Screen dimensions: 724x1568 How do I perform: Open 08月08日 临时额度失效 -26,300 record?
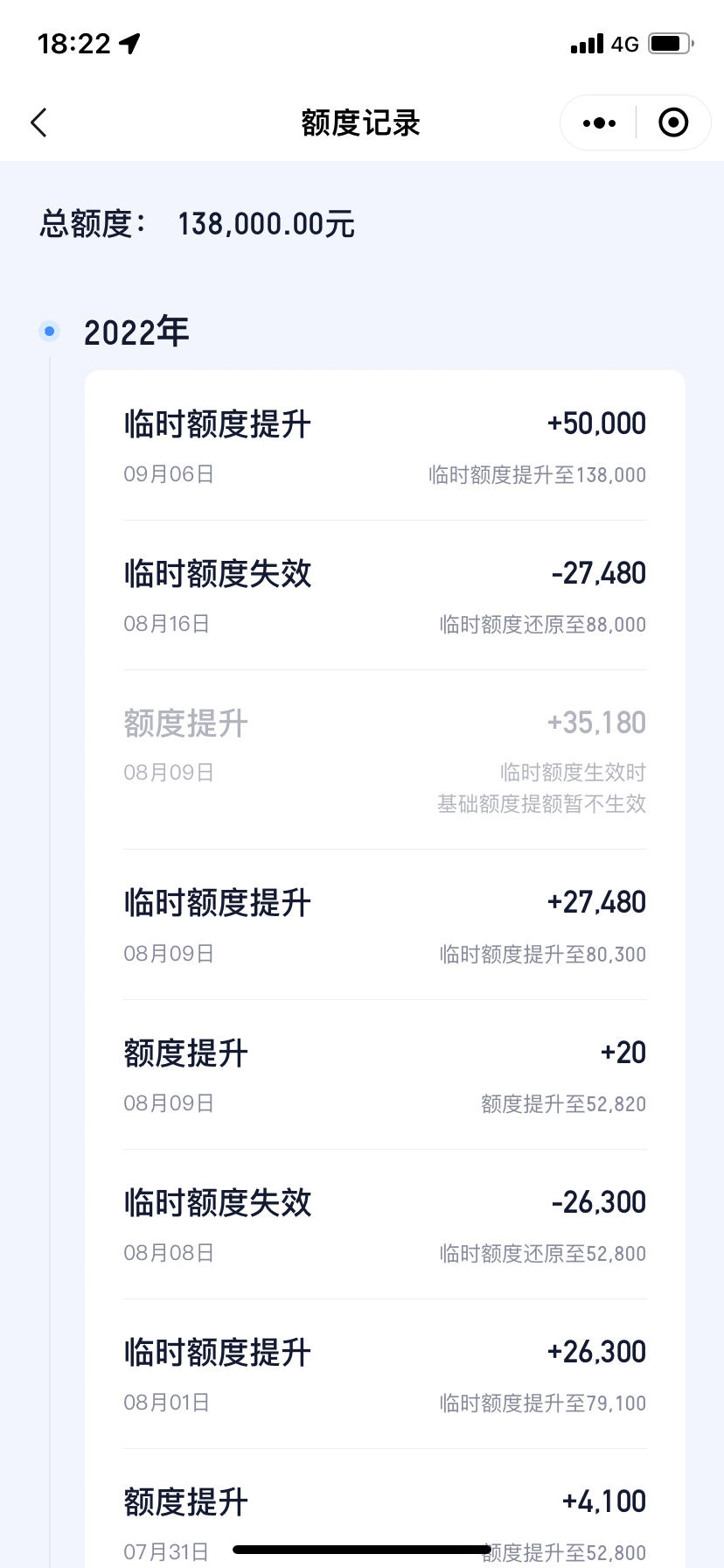pyautogui.click(x=385, y=1224)
